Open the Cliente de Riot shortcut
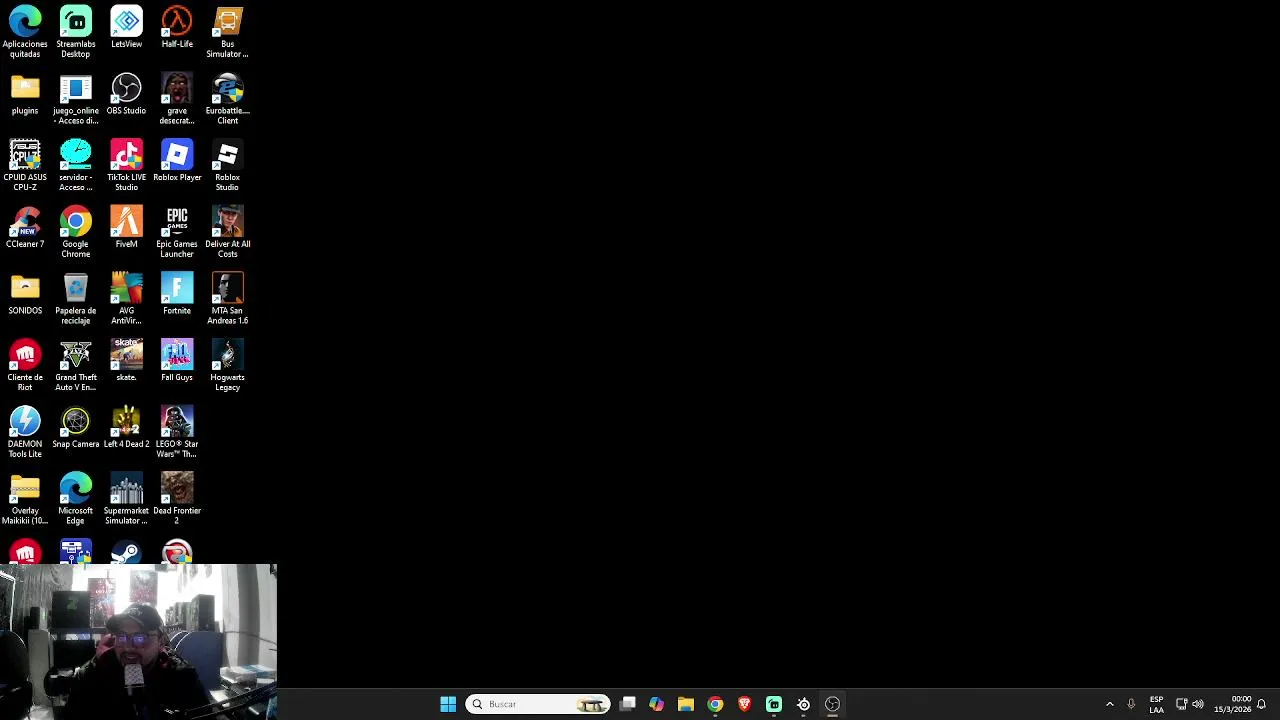Viewport: 1280px width, 720px height. (x=25, y=365)
